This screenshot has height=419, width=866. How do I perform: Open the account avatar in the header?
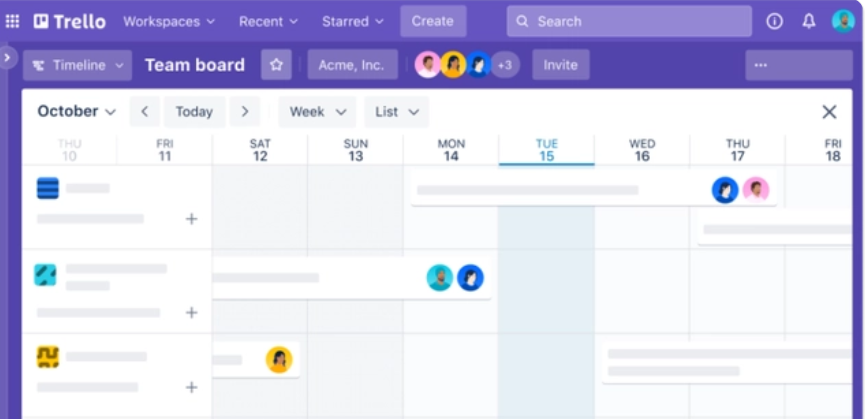click(843, 21)
